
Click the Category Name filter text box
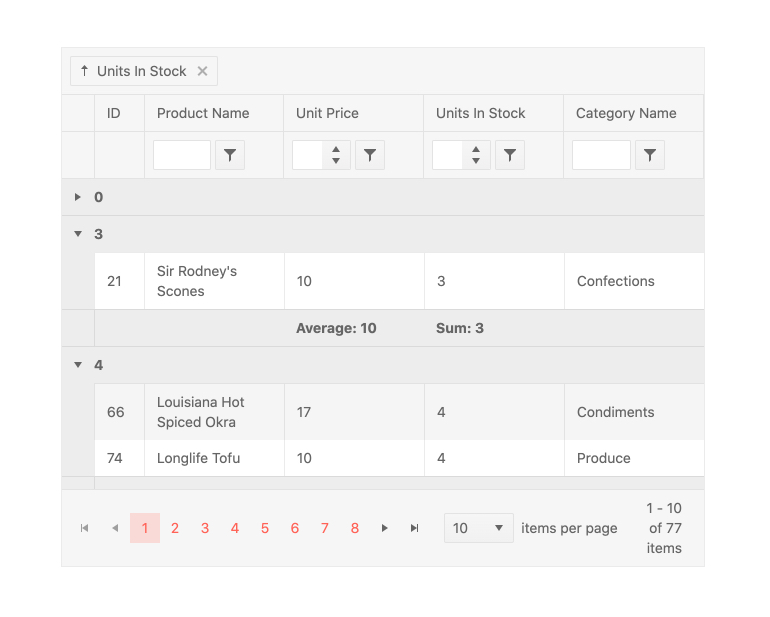[x=601, y=155]
